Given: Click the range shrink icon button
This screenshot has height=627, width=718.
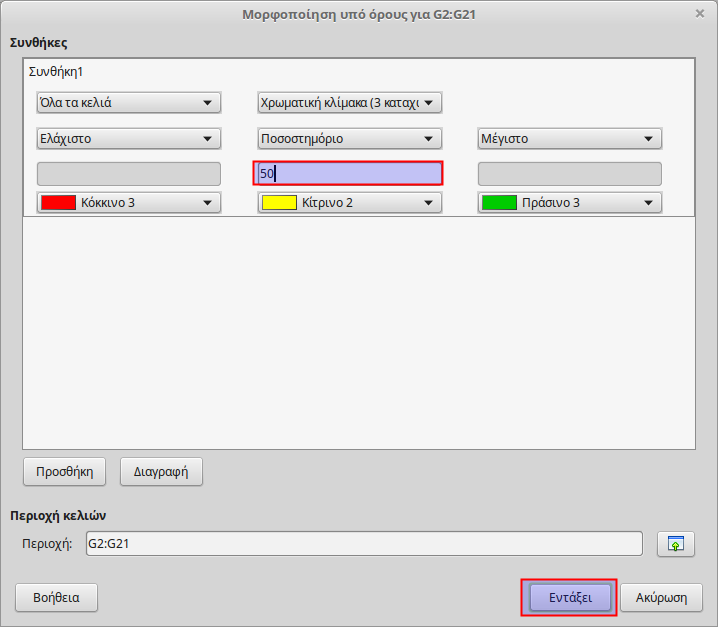Looking at the screenshot, I should tap(675, 544).
